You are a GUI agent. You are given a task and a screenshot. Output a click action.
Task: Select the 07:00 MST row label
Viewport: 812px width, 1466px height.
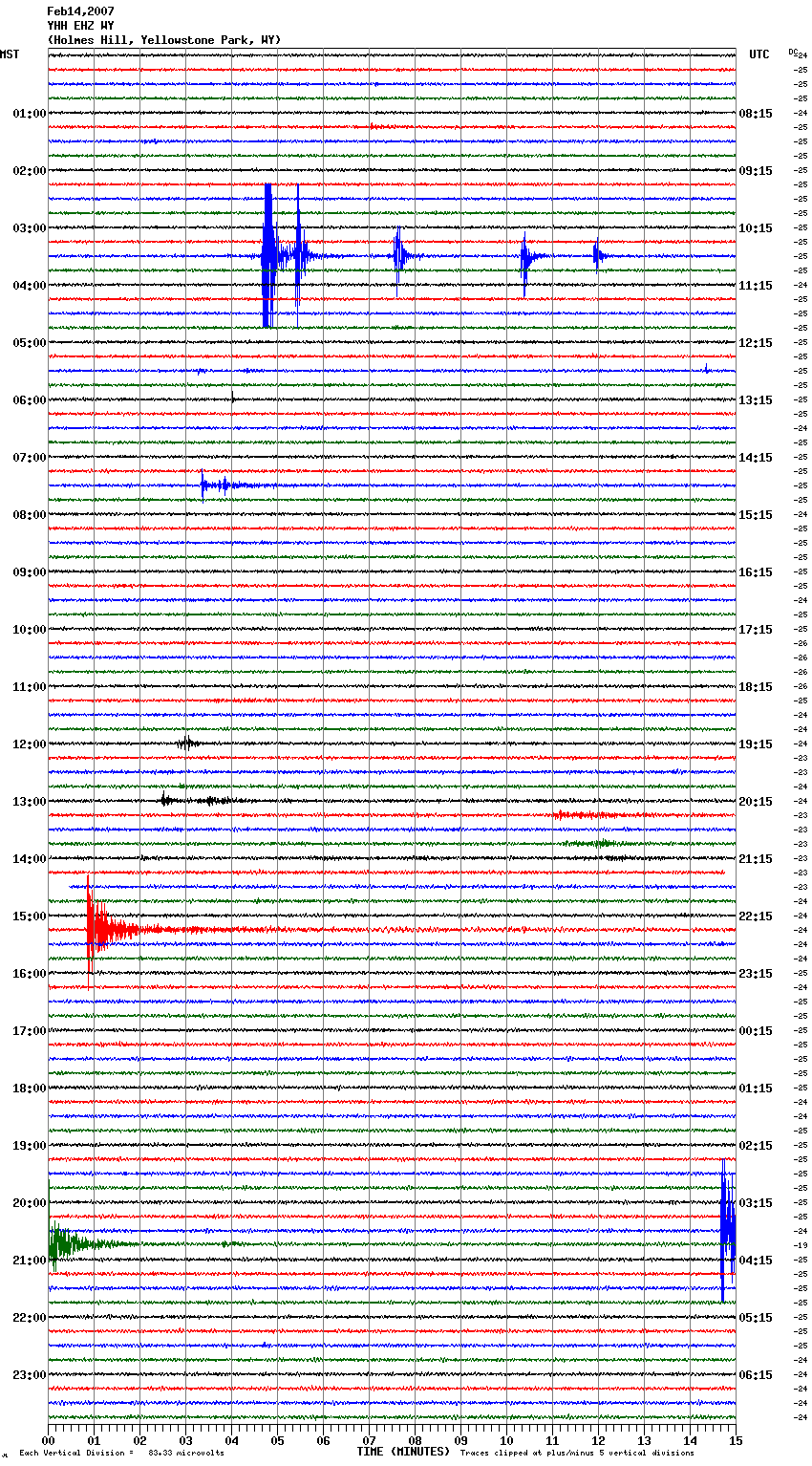tap(30, 458)
